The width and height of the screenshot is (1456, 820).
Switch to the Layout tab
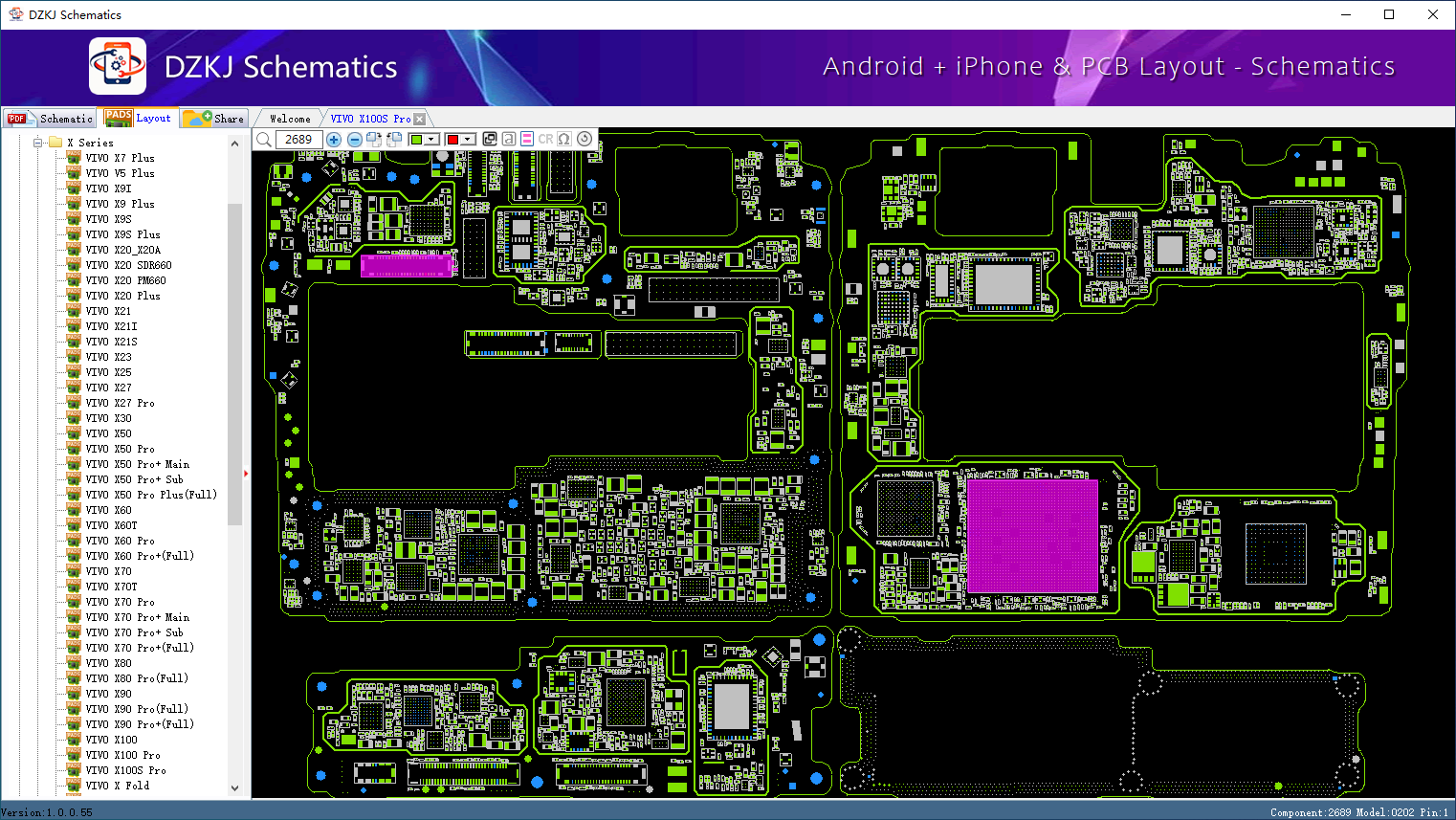pyautogui.click(x=140, y=118)
